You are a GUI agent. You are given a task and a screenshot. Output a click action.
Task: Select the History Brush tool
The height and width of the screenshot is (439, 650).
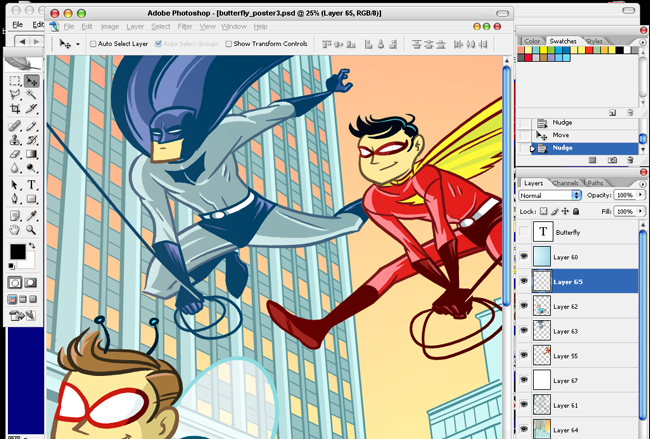(x=32, y=140)
